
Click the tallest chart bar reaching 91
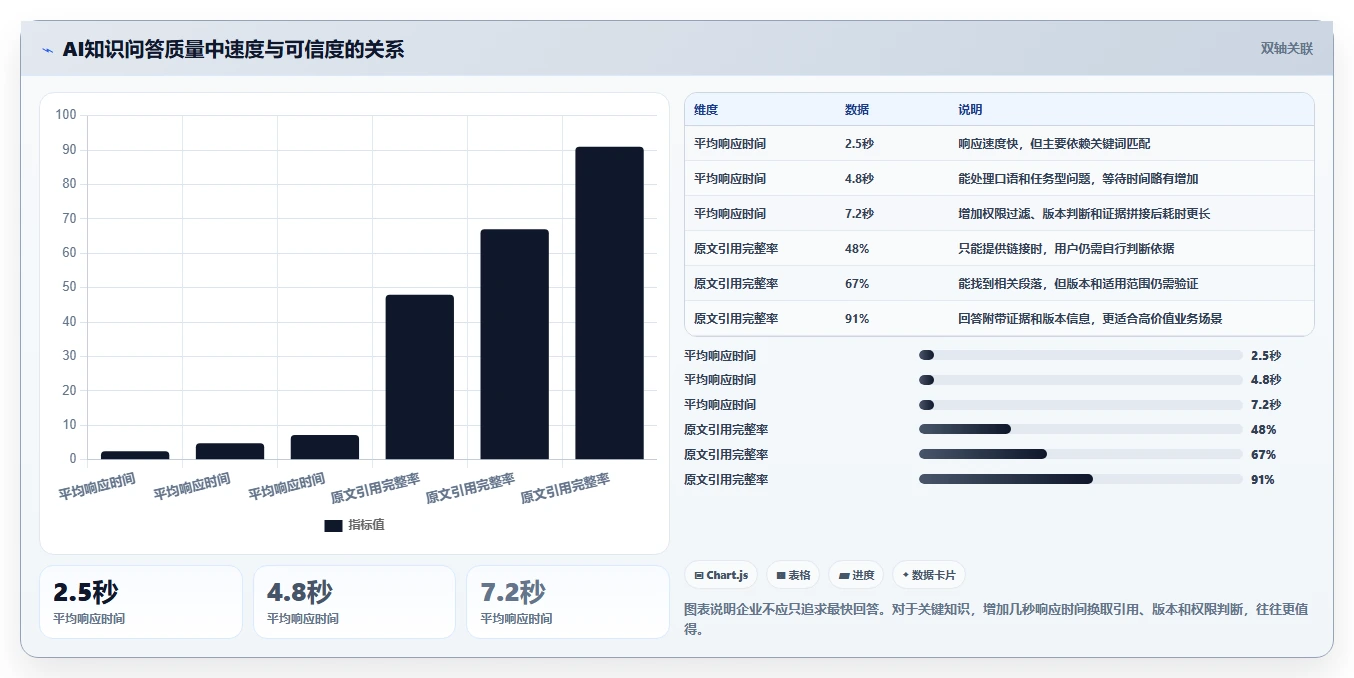[x=609, y=303]
